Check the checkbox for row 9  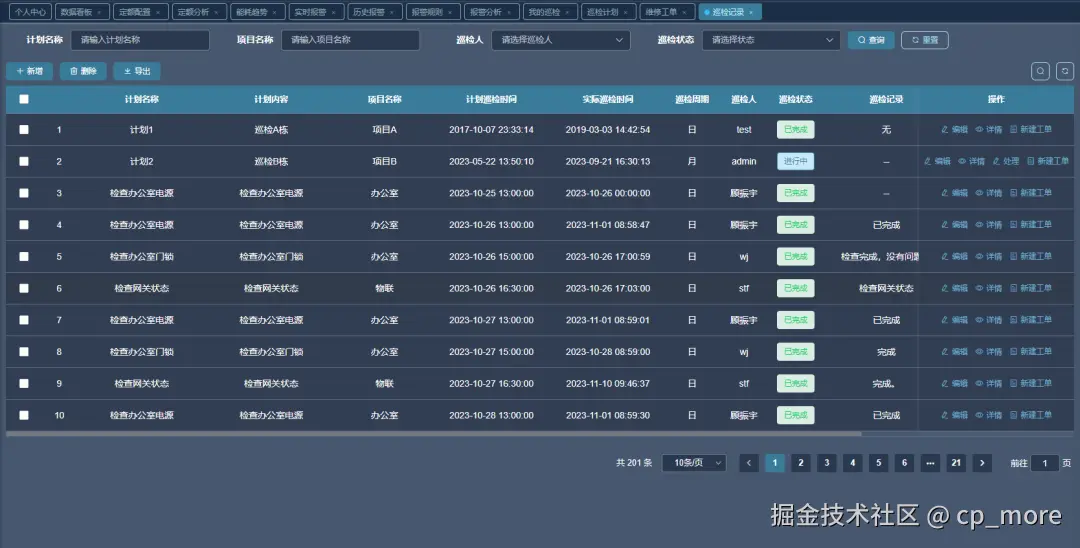[x=24, y=383]
